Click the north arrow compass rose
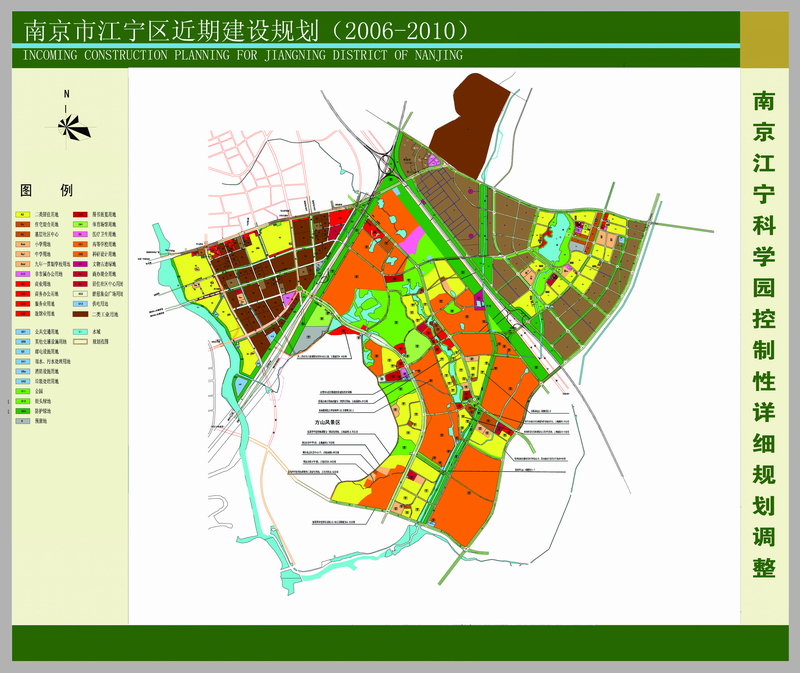Screen dimensions: 800x673 (73, 126)
